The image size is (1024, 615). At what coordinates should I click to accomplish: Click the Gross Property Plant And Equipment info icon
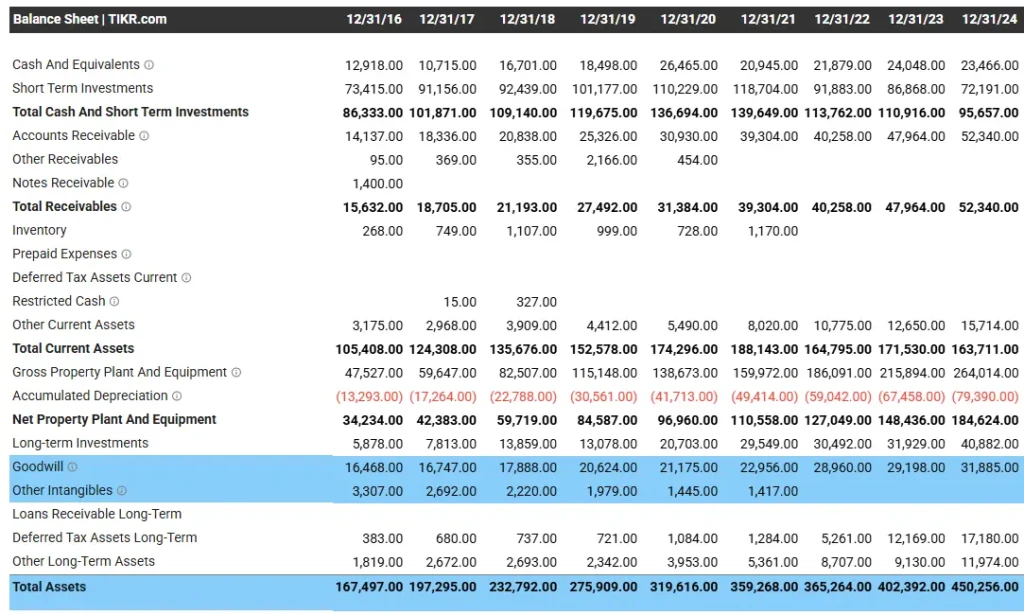click(x=234, y=372)
